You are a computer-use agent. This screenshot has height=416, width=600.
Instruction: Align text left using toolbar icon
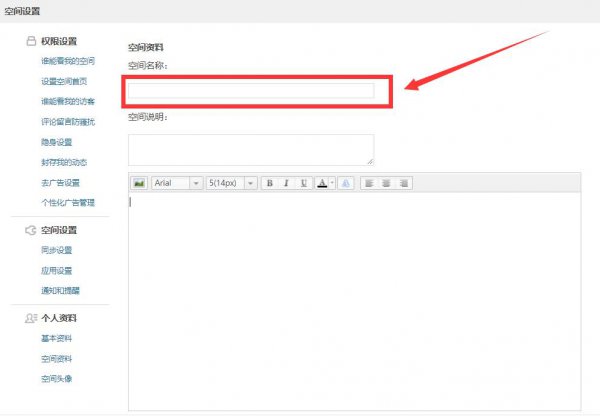coord(369,183)
